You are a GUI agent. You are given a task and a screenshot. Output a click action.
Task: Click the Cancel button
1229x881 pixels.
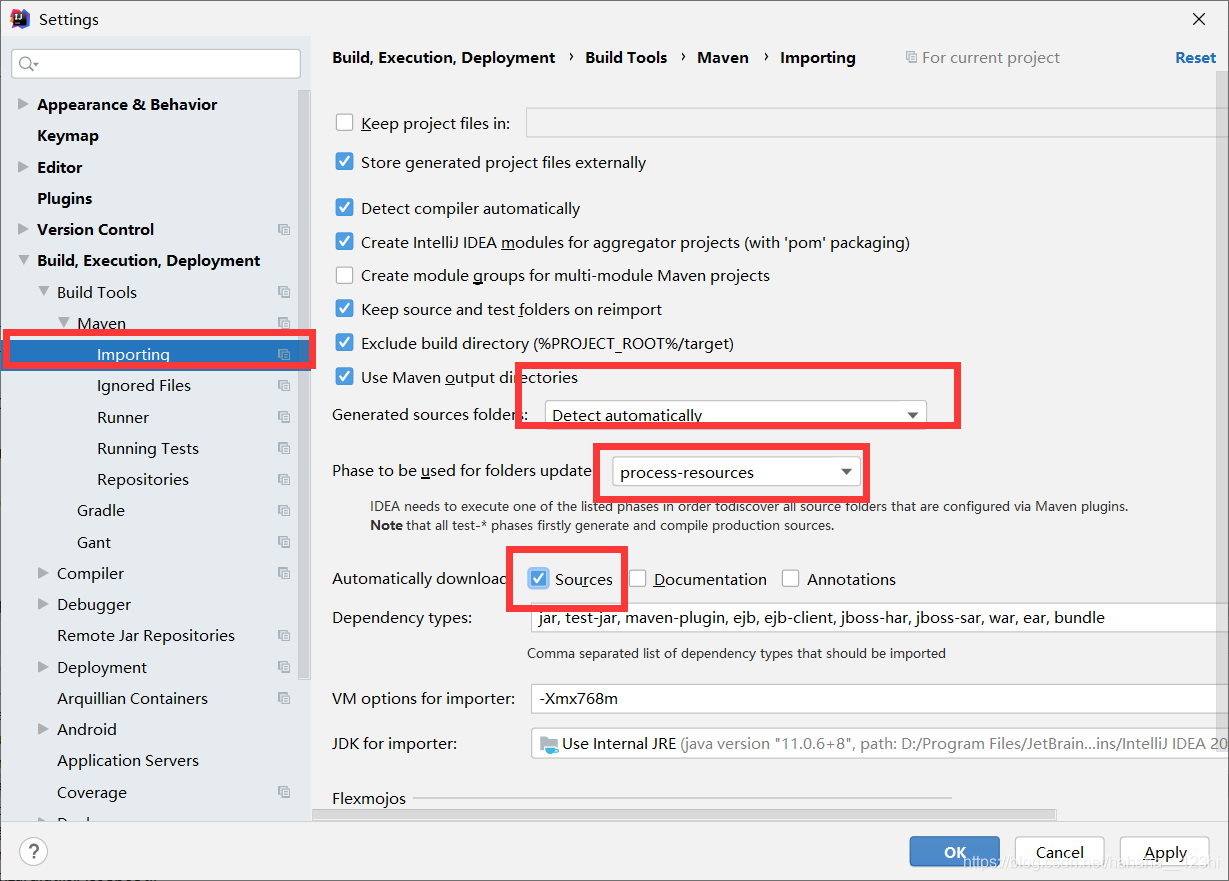(x=1060, y=852)
